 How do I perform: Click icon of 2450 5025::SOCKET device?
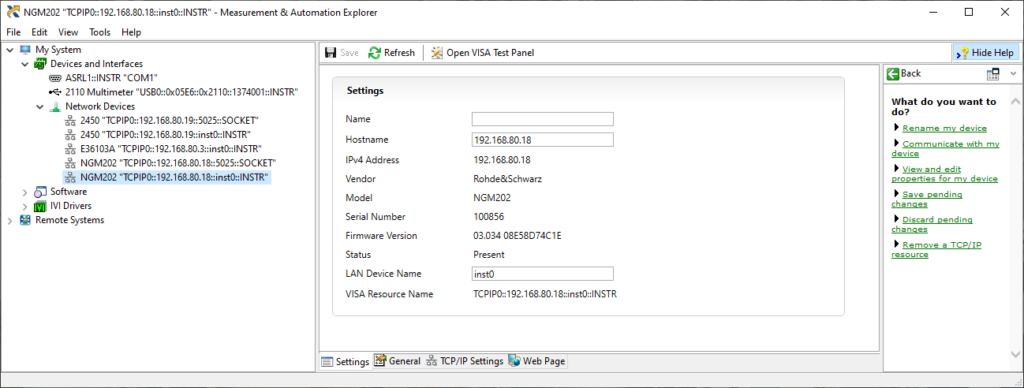tap(70, 121)
